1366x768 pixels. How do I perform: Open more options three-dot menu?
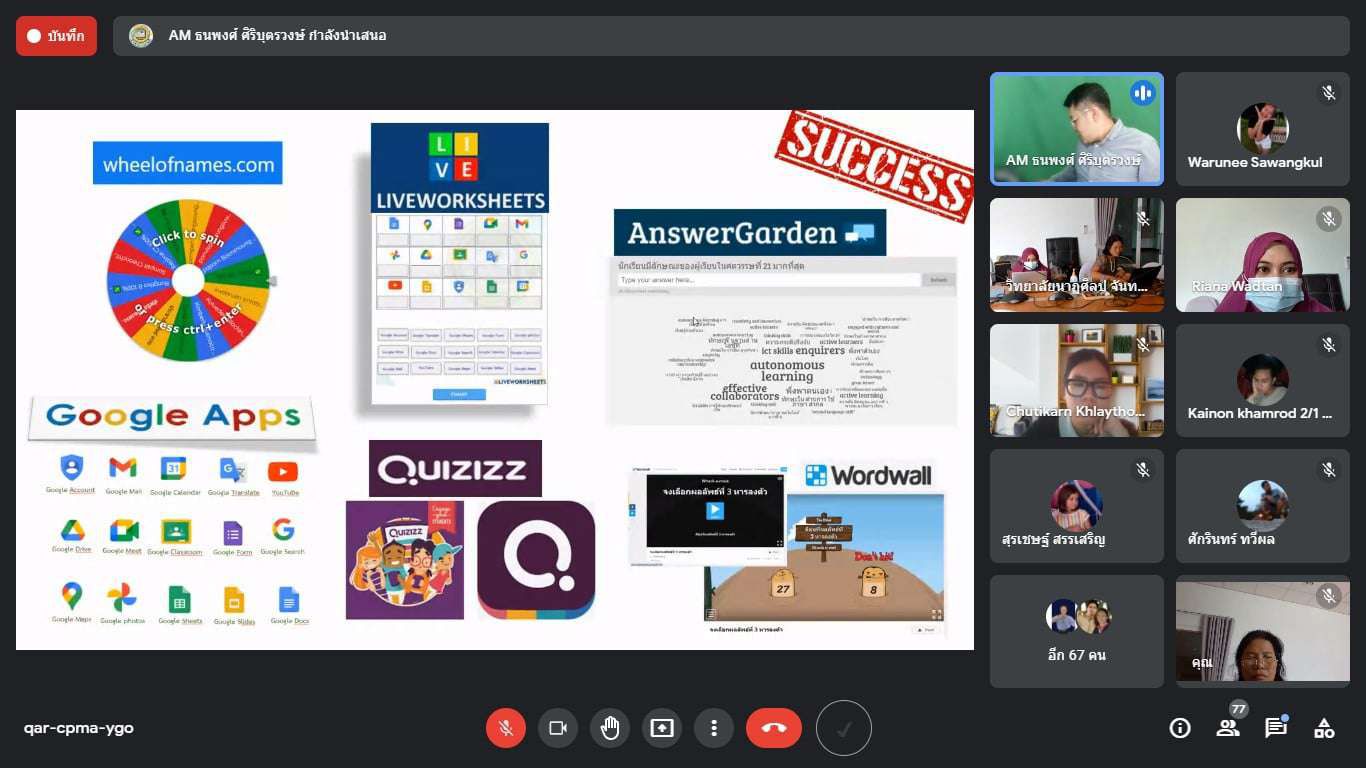pos(714,728)
